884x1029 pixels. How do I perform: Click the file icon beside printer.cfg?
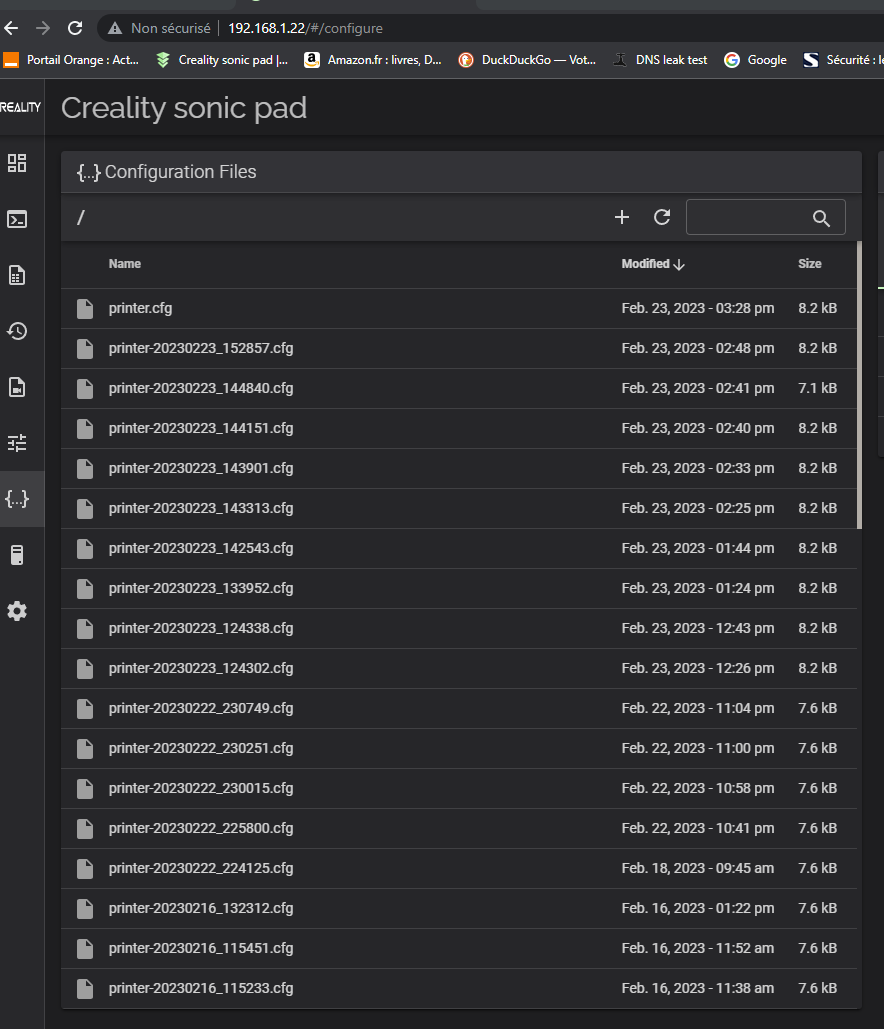click(85, 308)
